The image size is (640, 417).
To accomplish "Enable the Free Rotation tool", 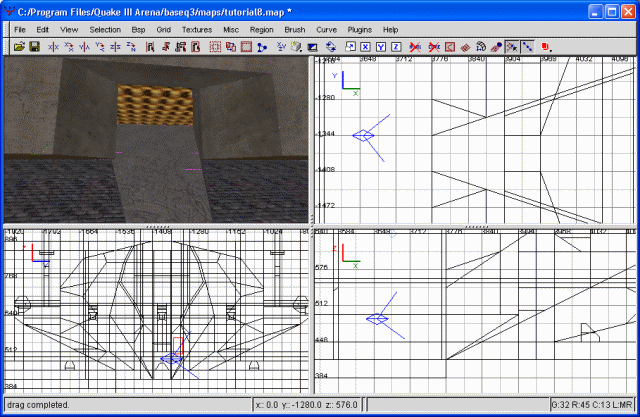I will [331, 47].
